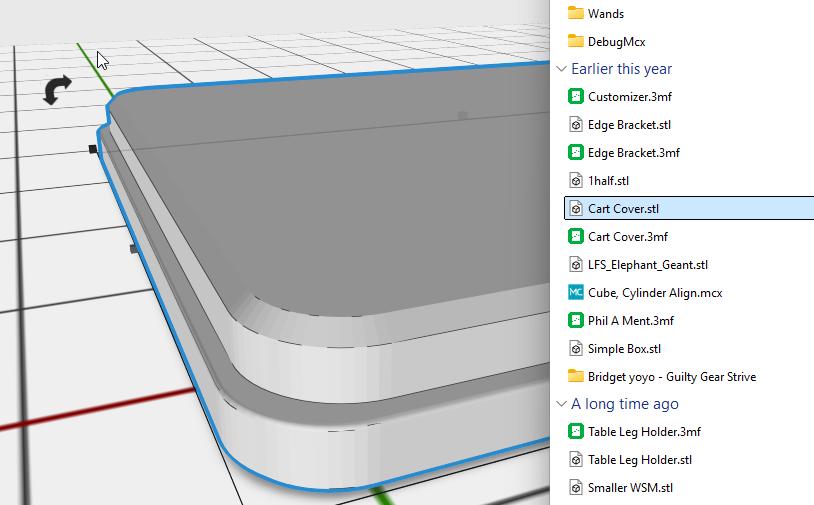Collapse the 'Earlier this year' group
Image resolution: width=814 pixels, height=505 pixels.
[x=561, y=69]
